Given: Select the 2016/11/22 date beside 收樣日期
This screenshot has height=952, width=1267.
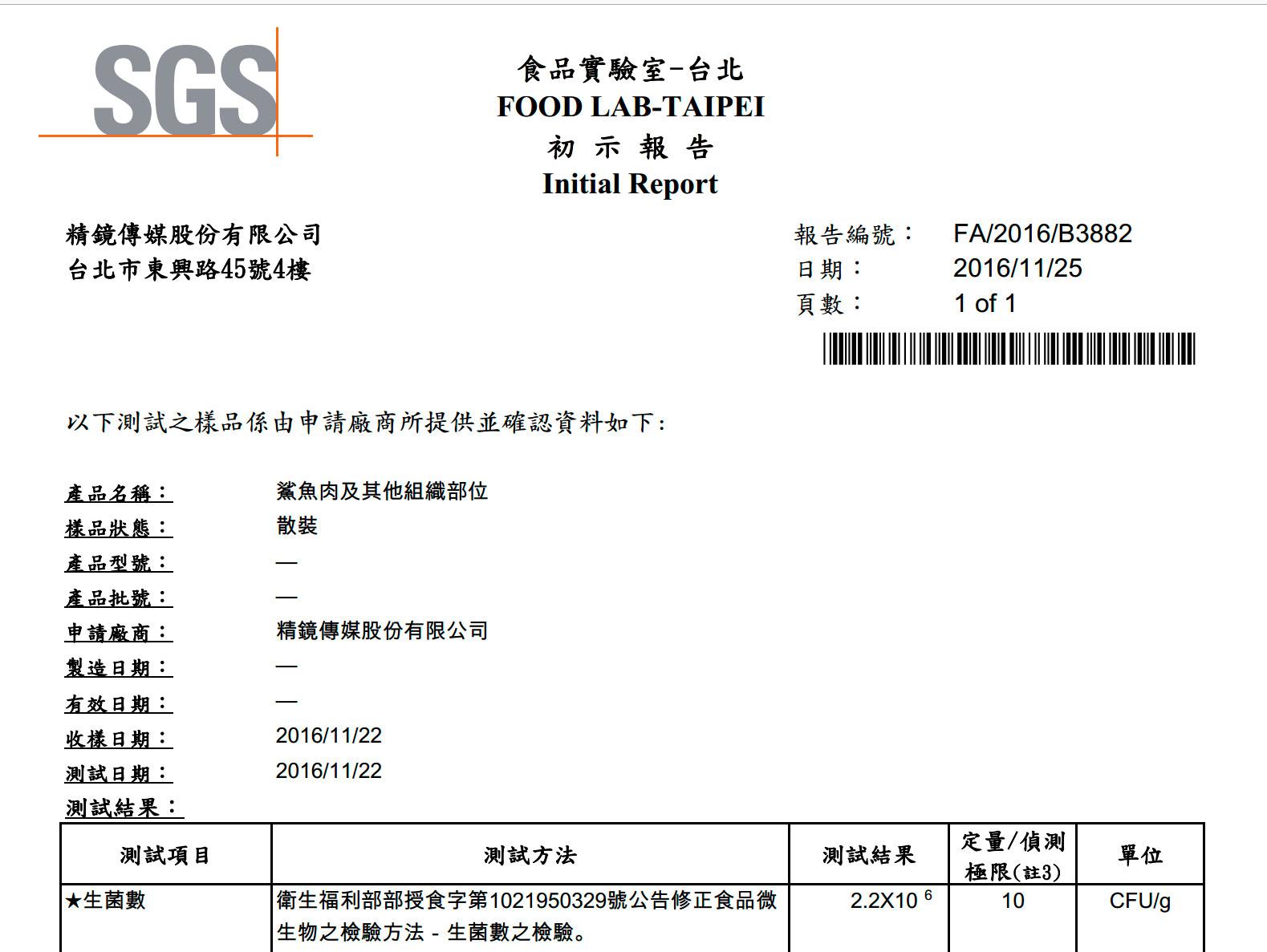Looking at the screenshot, I should tap(329, 735).
